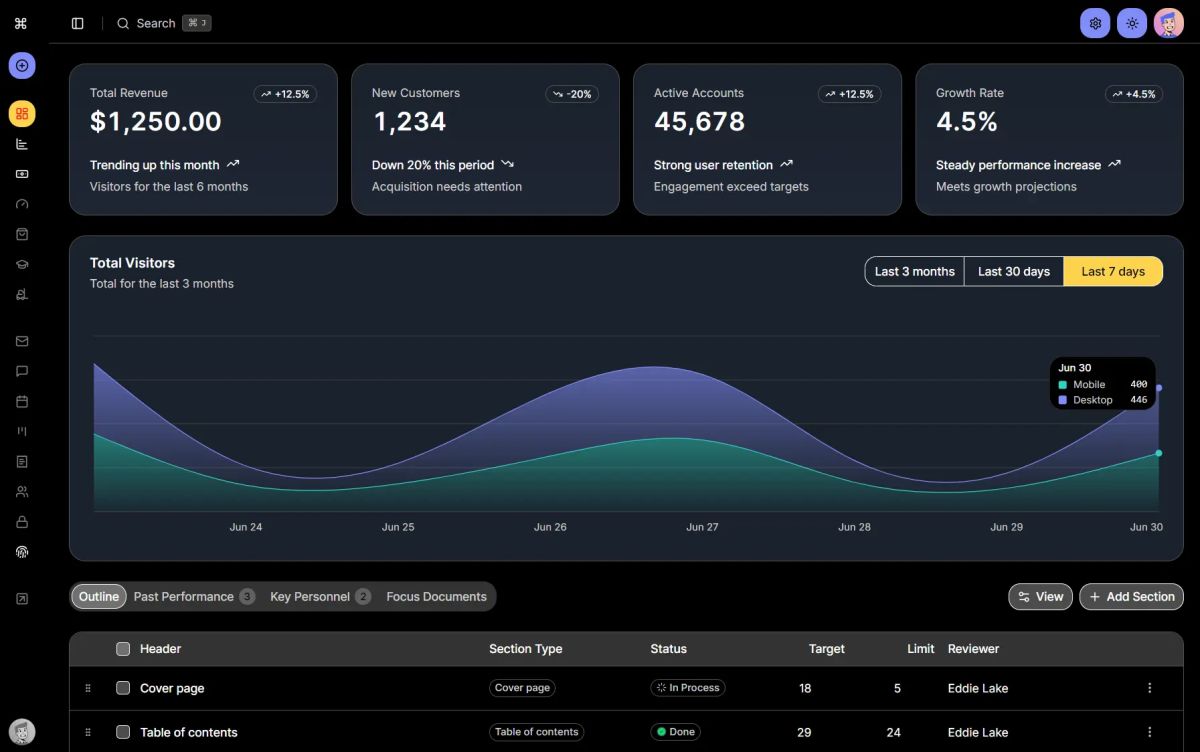Check the select-all checkbox in Header column

[122, 648]
